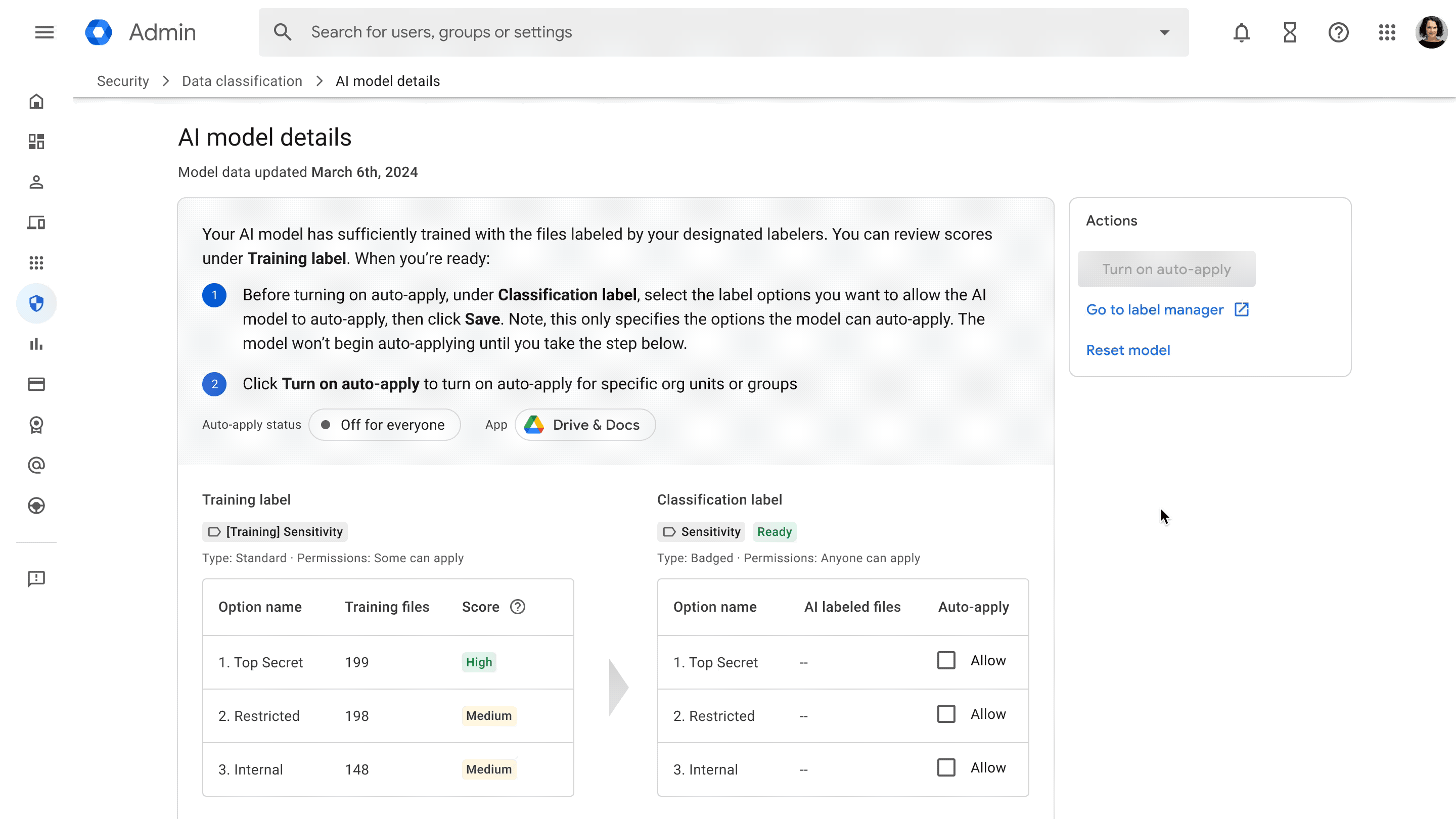Click the Data classification breadcrumb menu item
This screenshot has height=819, width=1456.
tap(240, 80)
